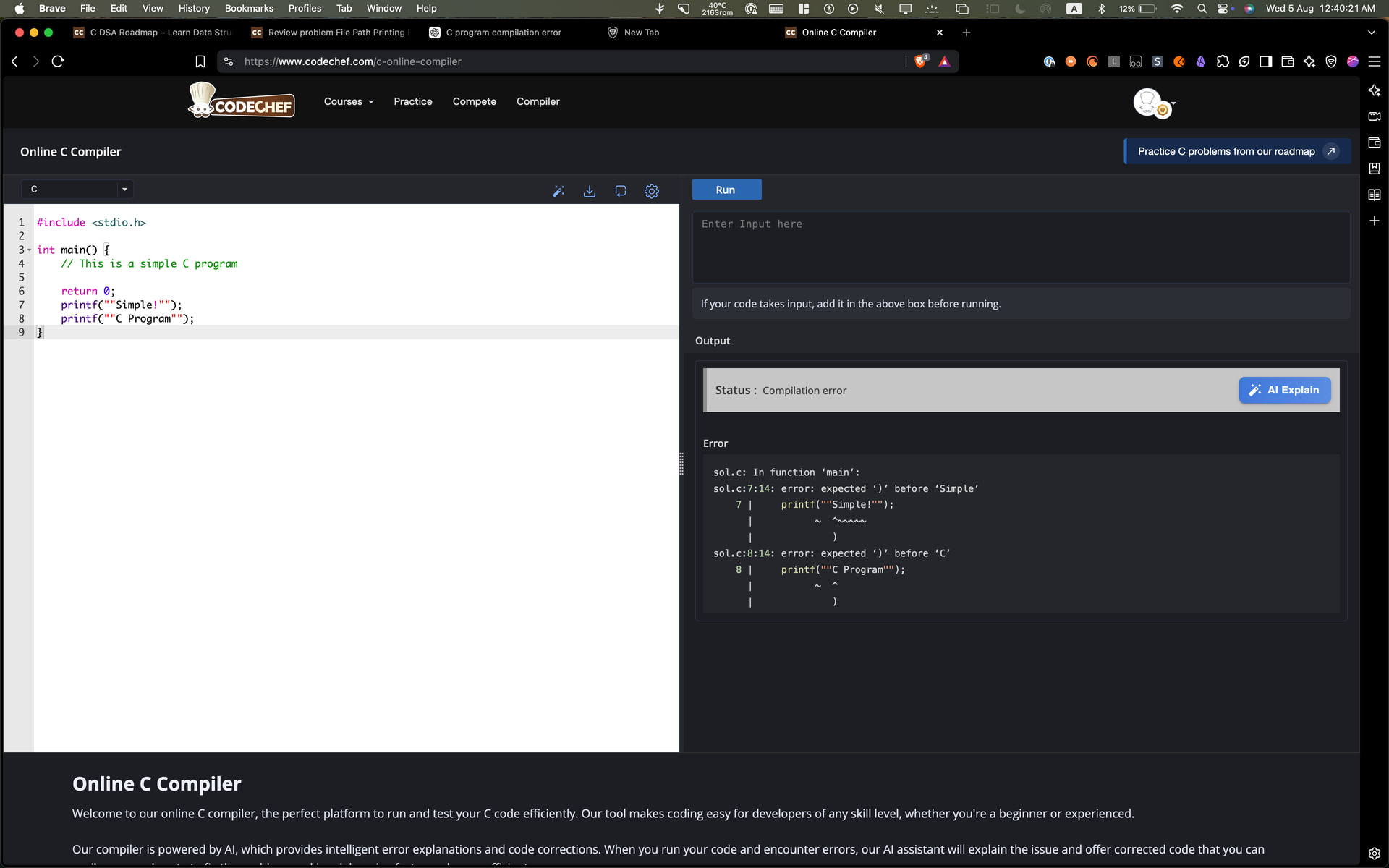Switch to the Review problem File Path Printing tab
This screenshot has width=1389, height=868.
[331, 33]
